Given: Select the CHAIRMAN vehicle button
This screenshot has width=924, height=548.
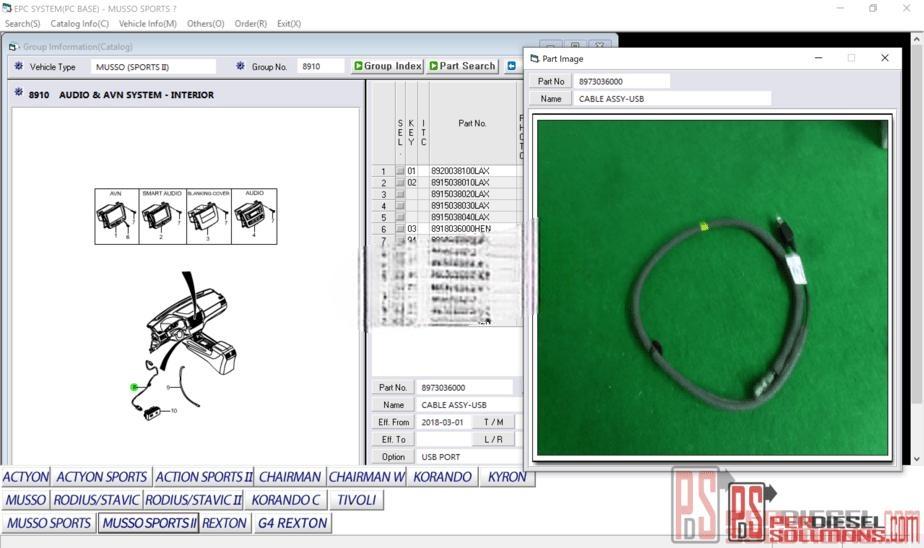Looking at the screenshot, I should pos(290,477).
